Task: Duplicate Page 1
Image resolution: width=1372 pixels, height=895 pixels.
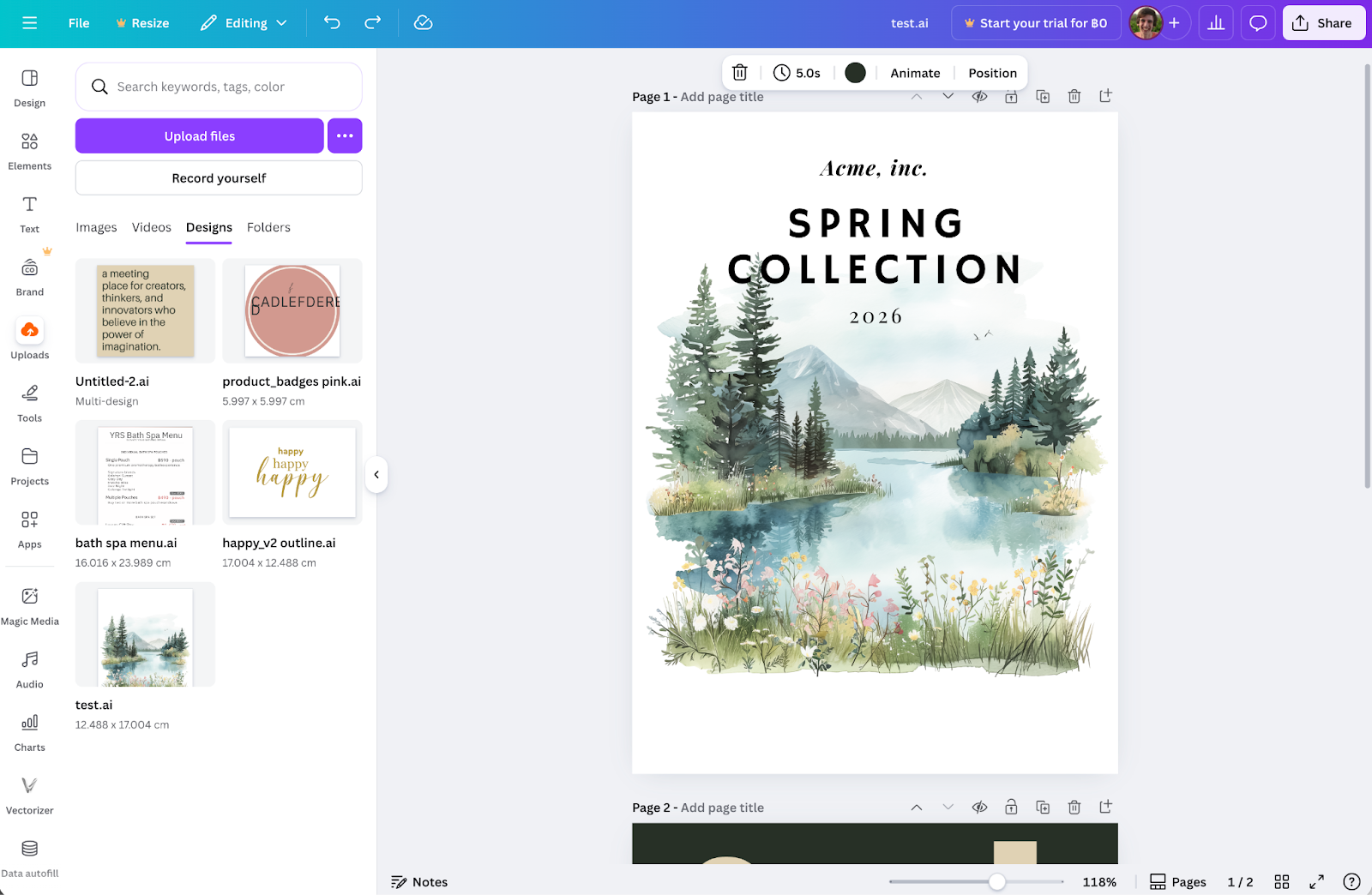Action: 1043,97
